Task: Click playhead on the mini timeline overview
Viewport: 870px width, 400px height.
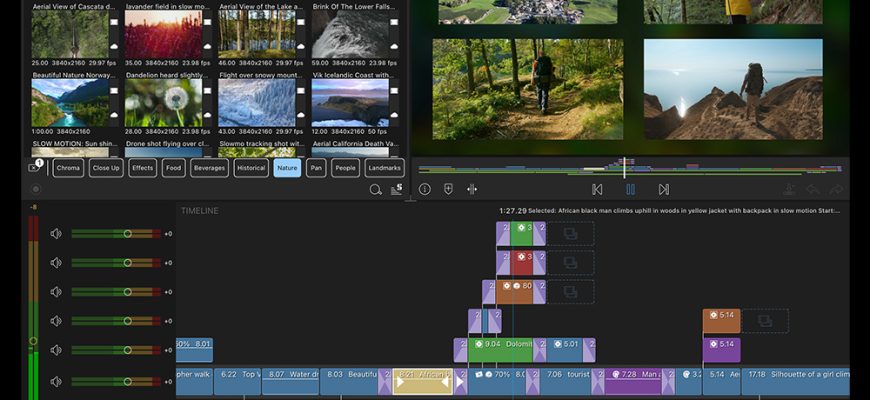Action: 624,168
